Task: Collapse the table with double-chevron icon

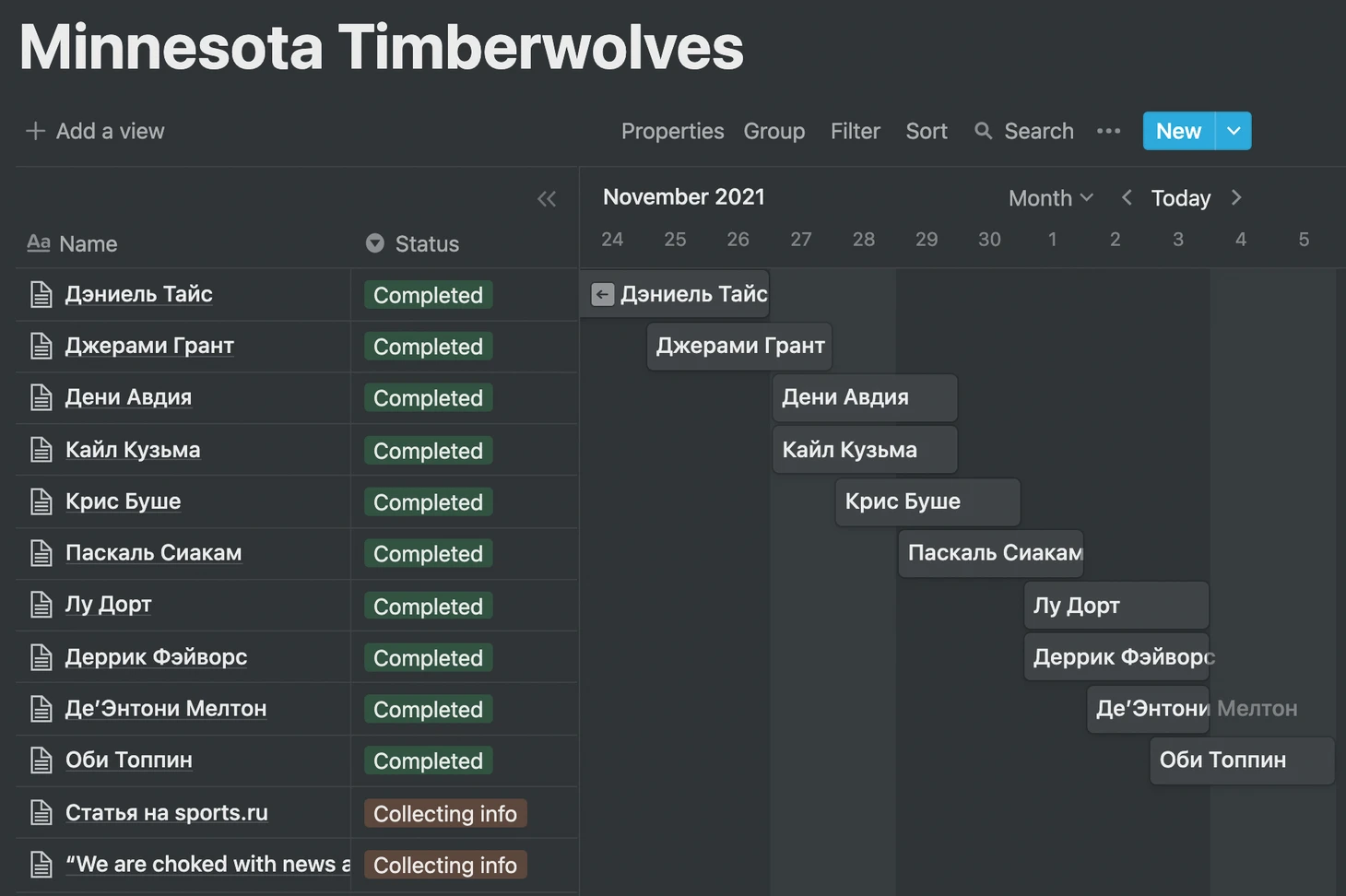Action: click(x=547, y=198)
